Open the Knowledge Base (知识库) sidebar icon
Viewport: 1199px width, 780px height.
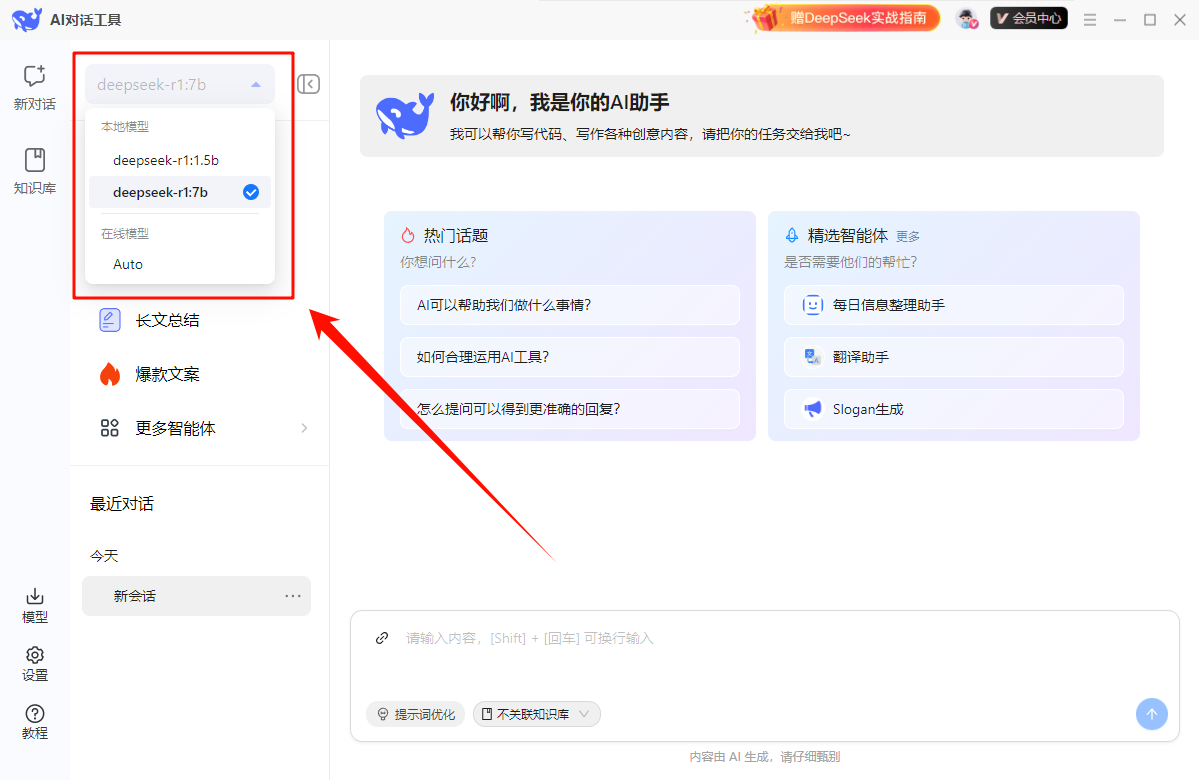[35, 160]
